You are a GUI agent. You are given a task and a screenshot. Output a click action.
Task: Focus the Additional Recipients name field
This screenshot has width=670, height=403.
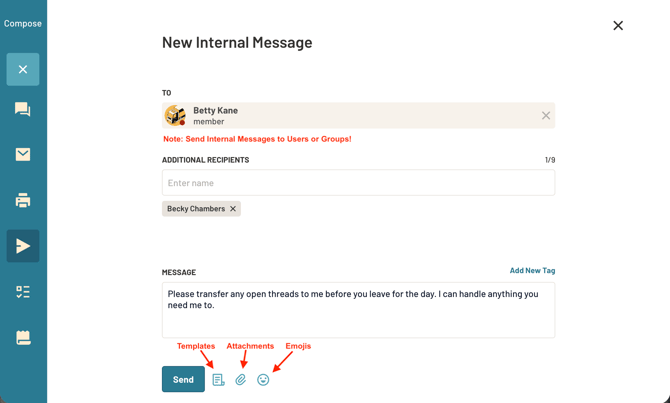coord(358,183)
